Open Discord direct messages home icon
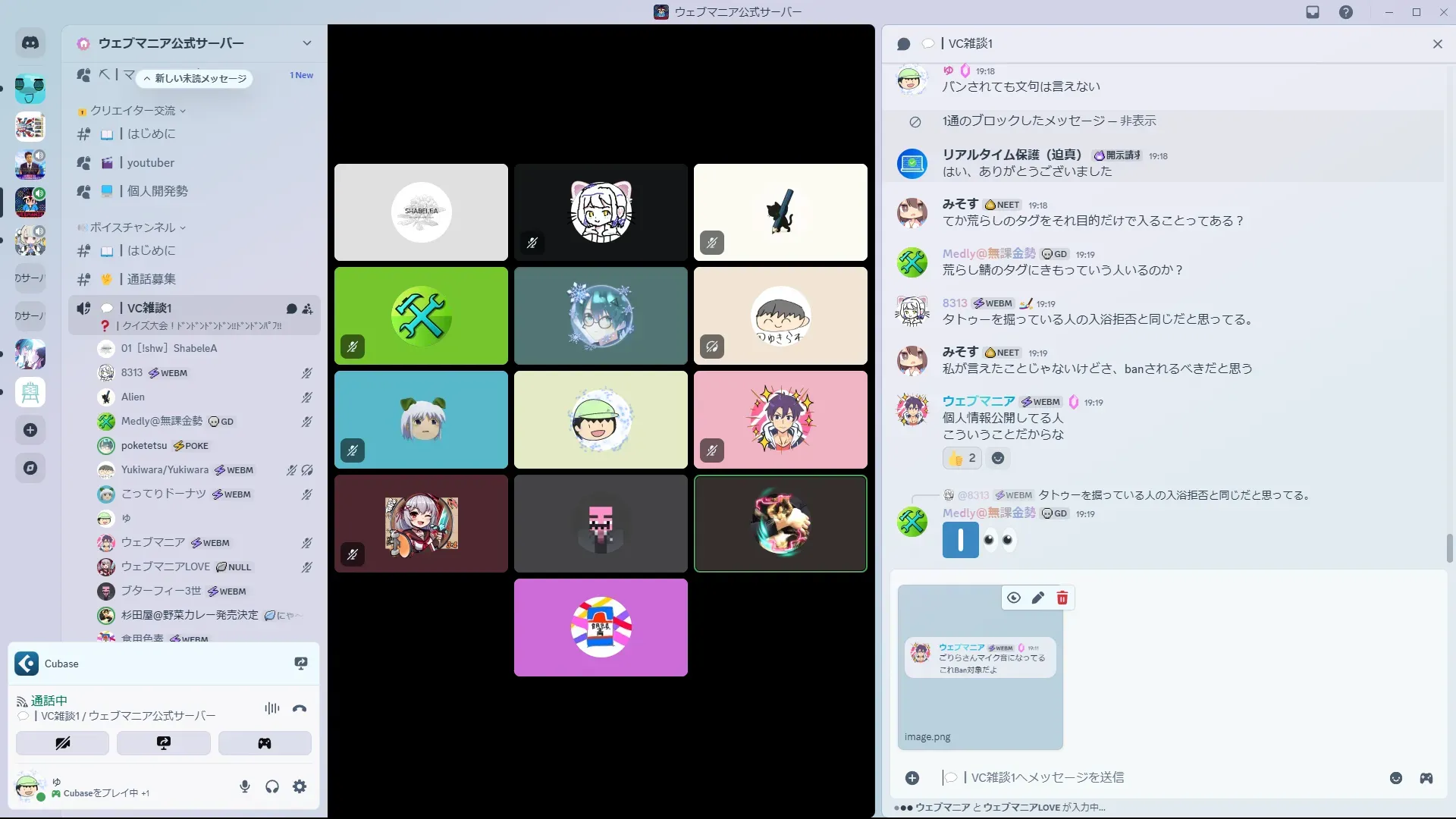 (x=30, y=43)
